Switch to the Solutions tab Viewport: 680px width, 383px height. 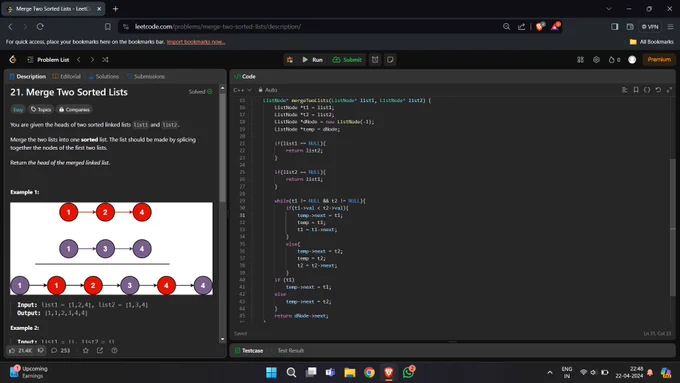(x=103, y=76)
